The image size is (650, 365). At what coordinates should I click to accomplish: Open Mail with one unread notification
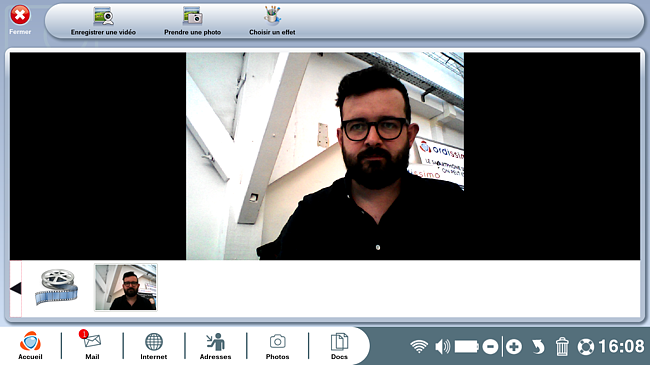pos(92,345)
